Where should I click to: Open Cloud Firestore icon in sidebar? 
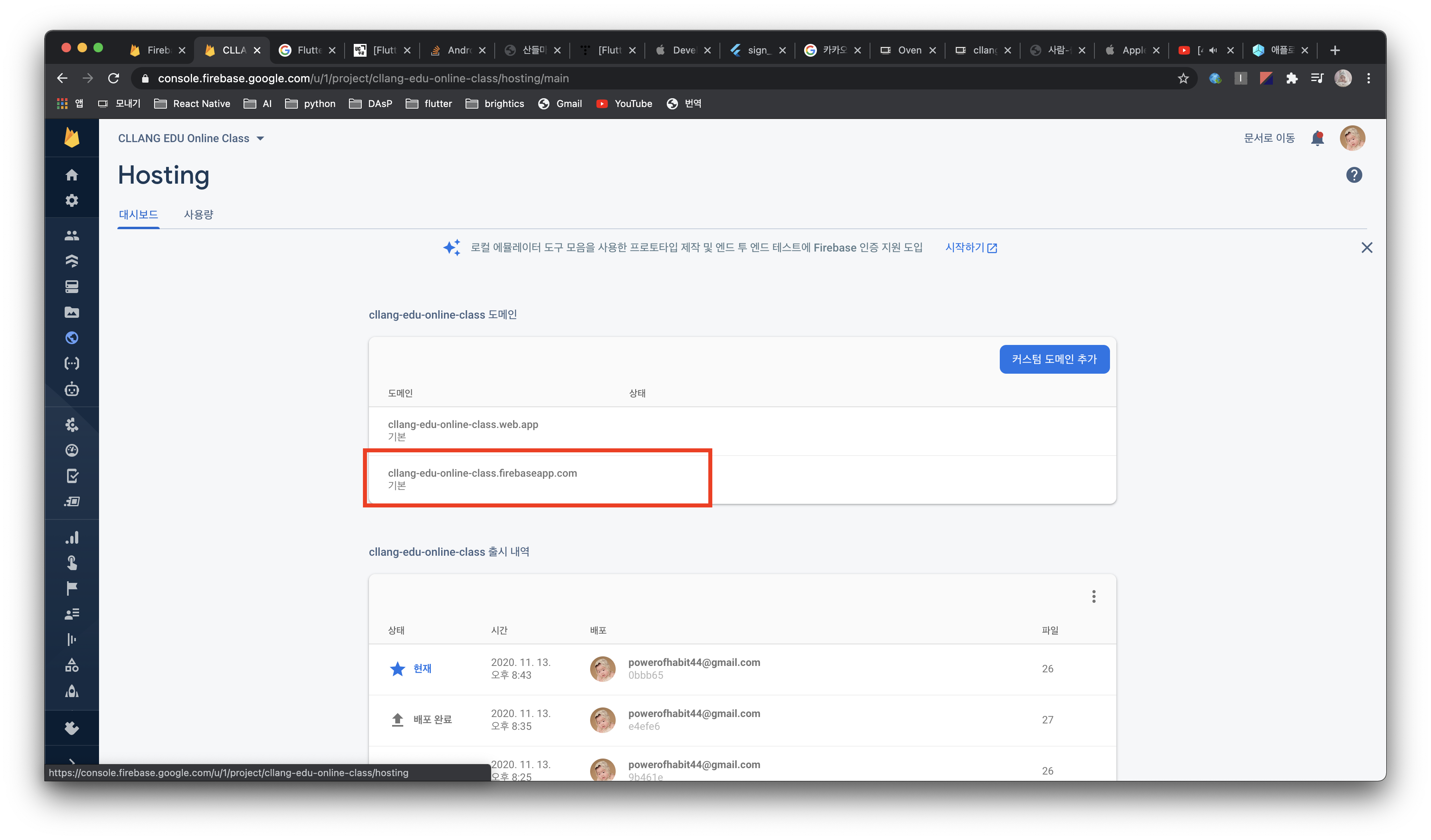(71, 261)
